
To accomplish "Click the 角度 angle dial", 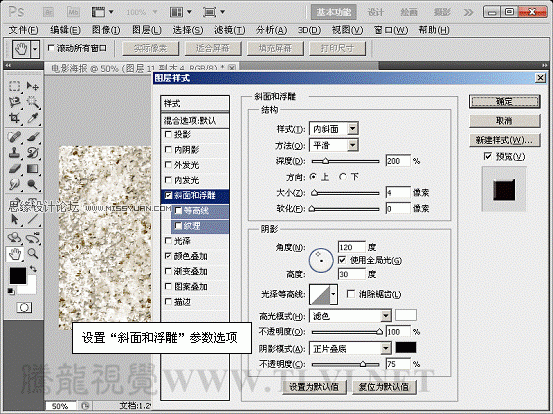I will (x=321, y=261).
